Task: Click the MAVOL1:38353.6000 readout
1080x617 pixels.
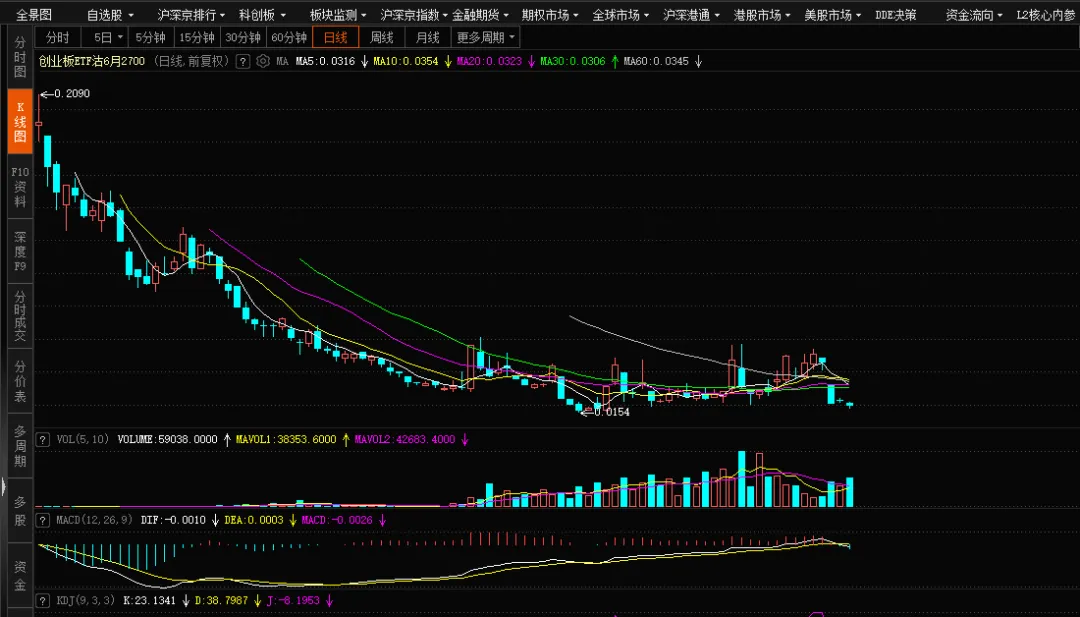Action: pyautogui.click(x=286, y=439)
